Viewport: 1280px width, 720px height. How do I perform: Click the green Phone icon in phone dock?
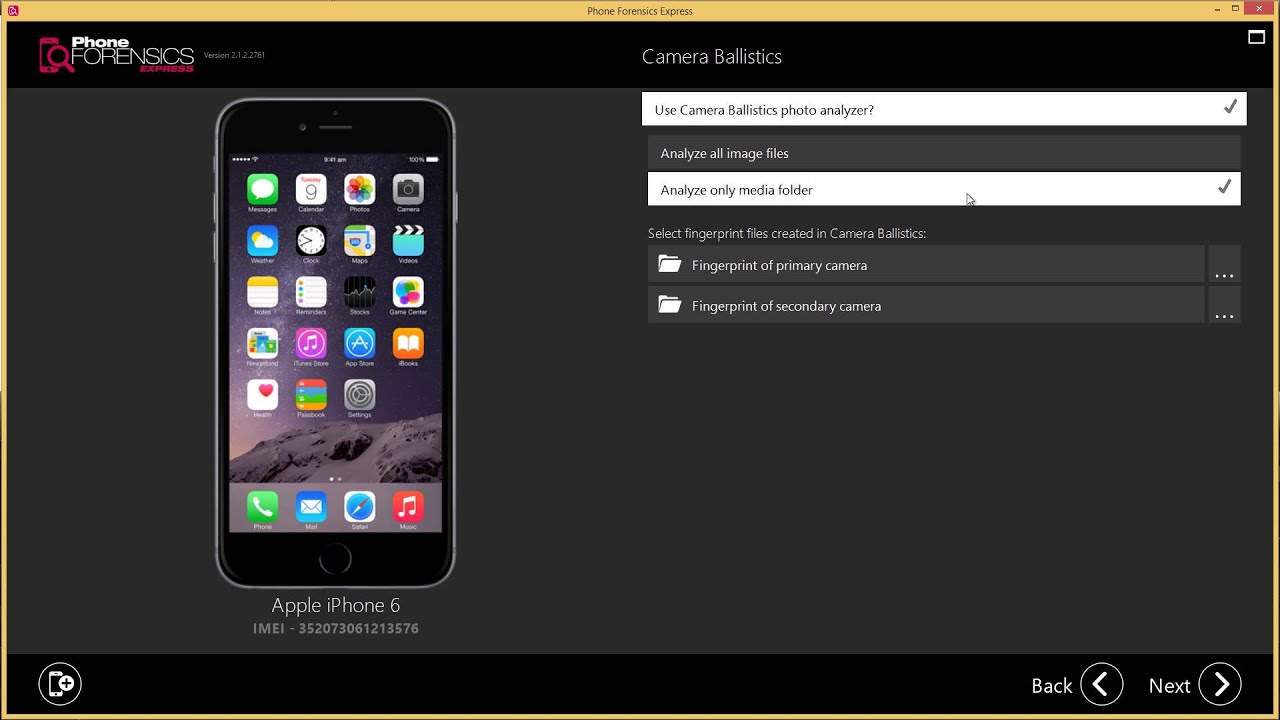(x=262, y=507)
